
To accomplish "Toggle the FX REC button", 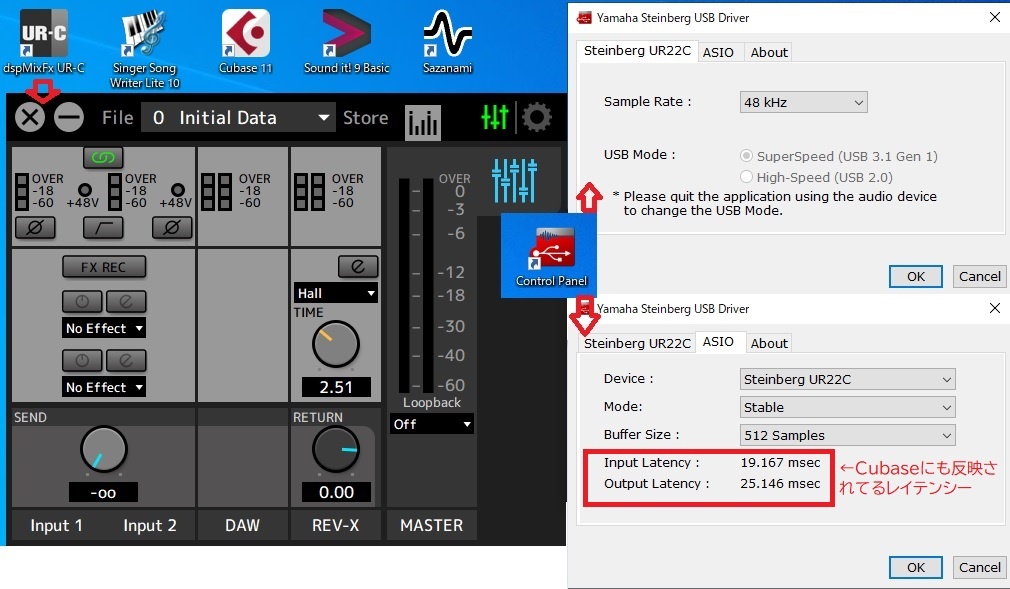I will pyautogui.click(x=104, y=267).
